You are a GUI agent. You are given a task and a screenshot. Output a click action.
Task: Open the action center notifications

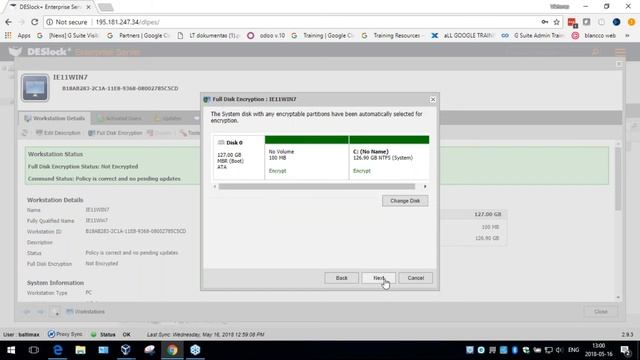pos(625,350)
